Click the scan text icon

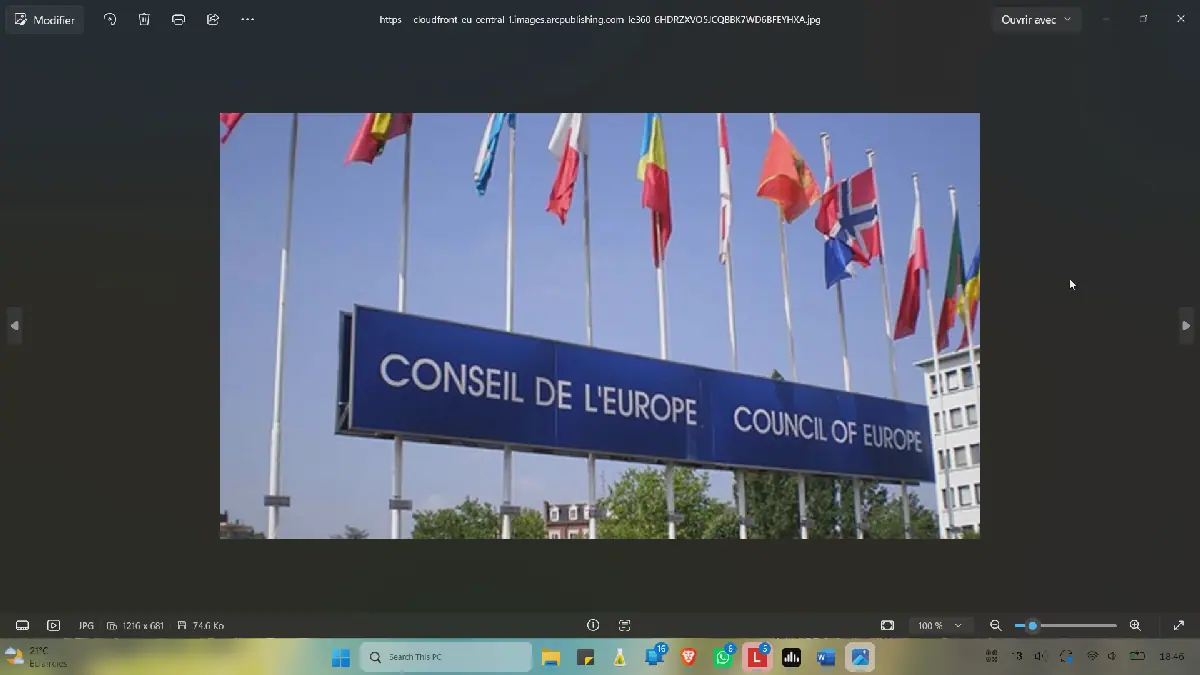[x=625, y=626]
